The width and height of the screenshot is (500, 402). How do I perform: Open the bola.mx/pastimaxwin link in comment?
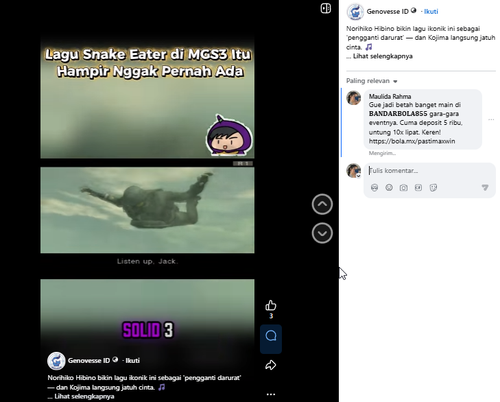pyautogui.click(x=412, y=141)
